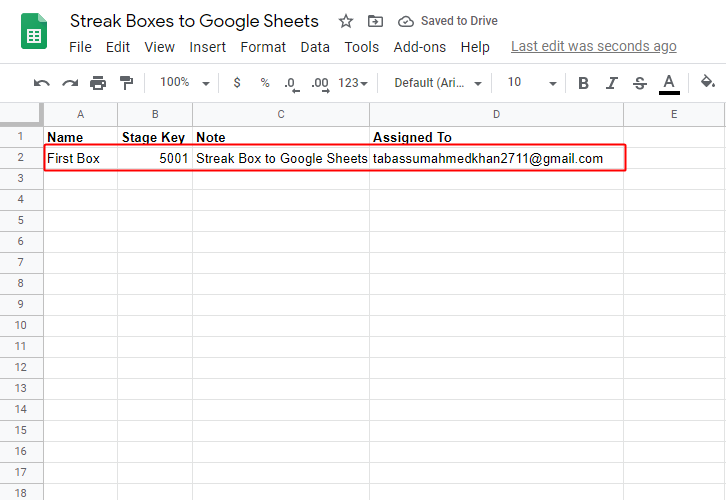Open the fill color bucket

(x=707, y=82)
